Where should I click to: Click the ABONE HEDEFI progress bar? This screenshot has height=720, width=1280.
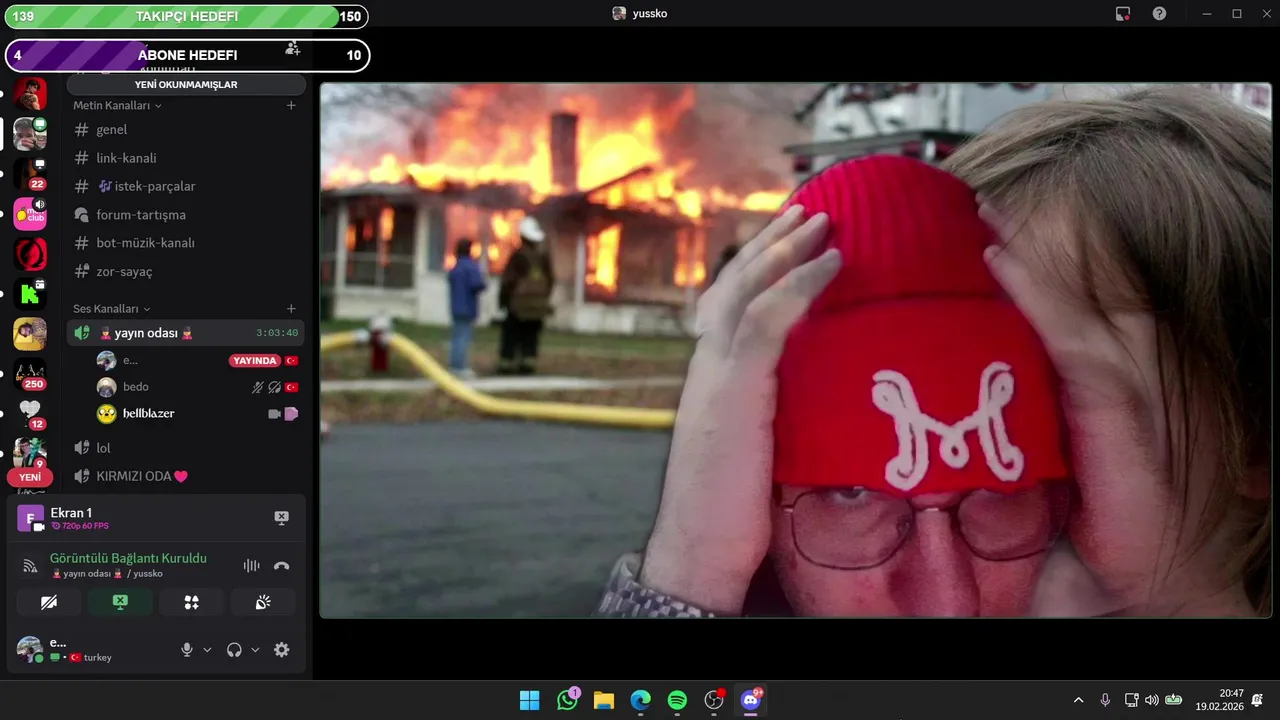(x=187, y=55)
